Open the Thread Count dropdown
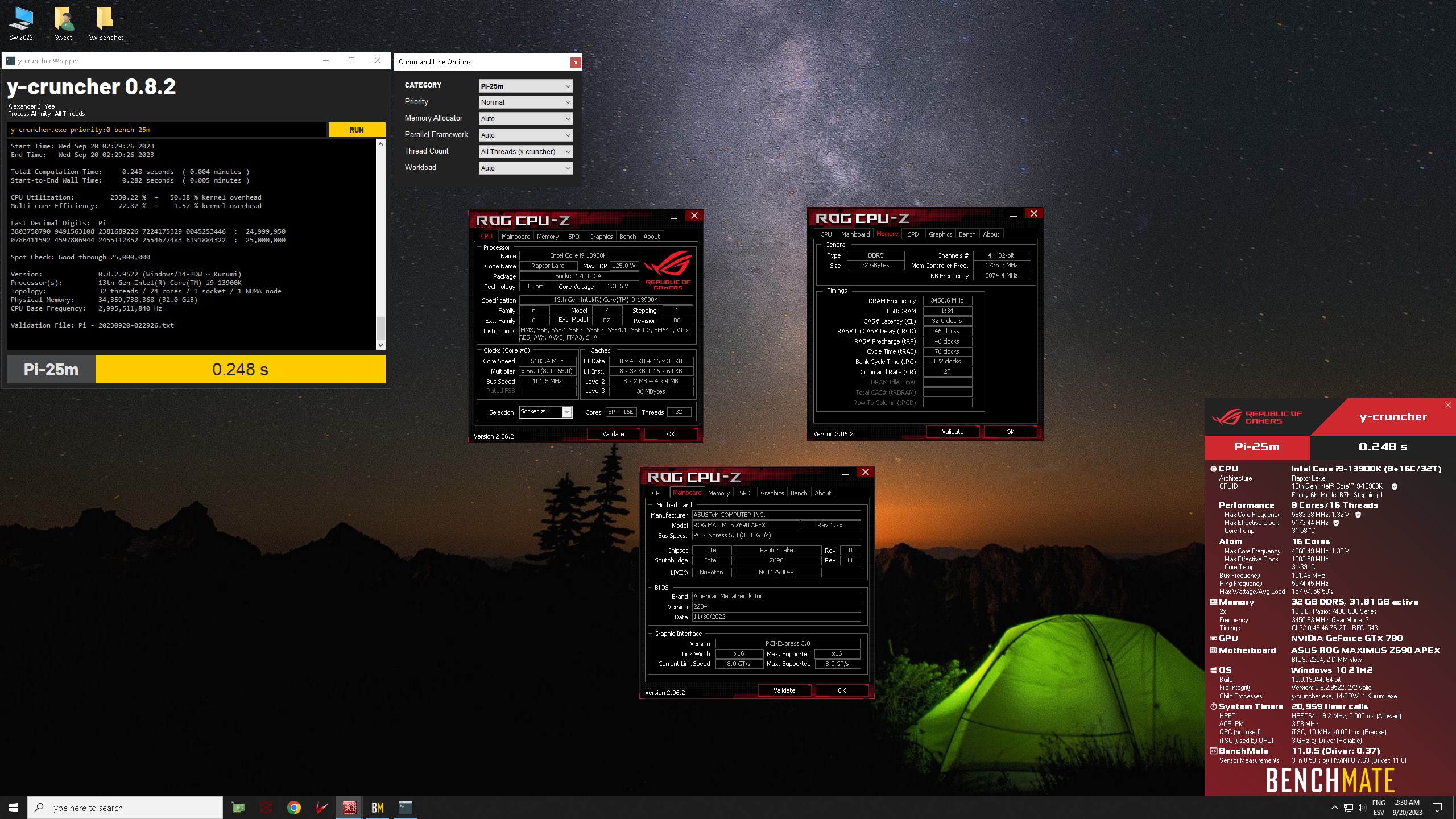 tap(526, 152)
